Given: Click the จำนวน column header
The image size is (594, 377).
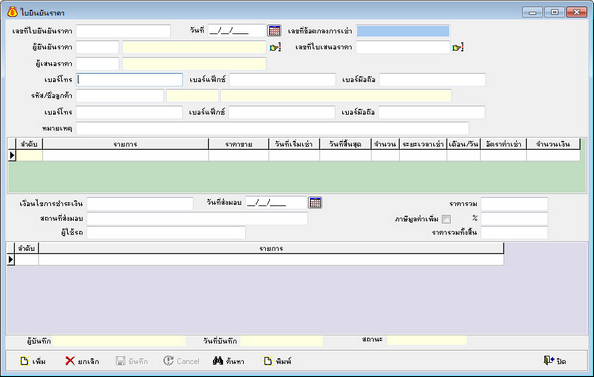Looking at the screenshot, I should [385, 144].
